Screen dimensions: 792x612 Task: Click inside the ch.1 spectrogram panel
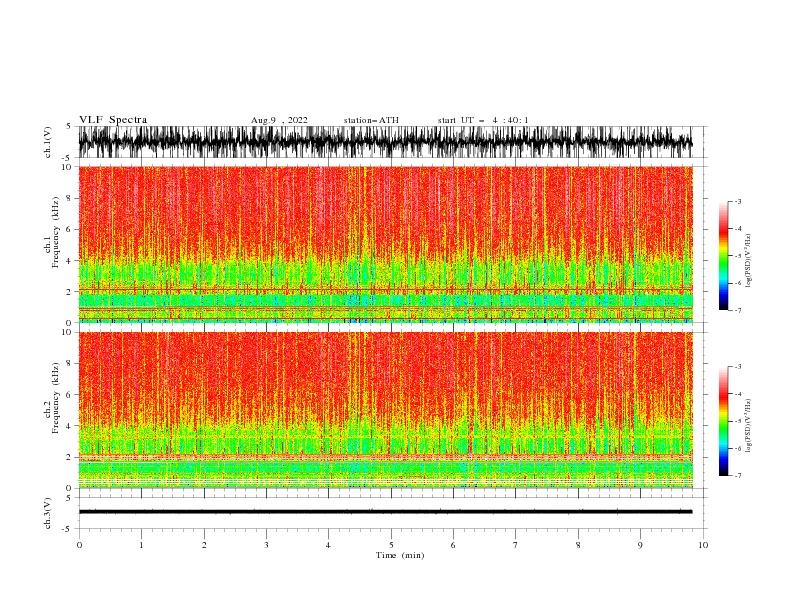click(385, 244)
